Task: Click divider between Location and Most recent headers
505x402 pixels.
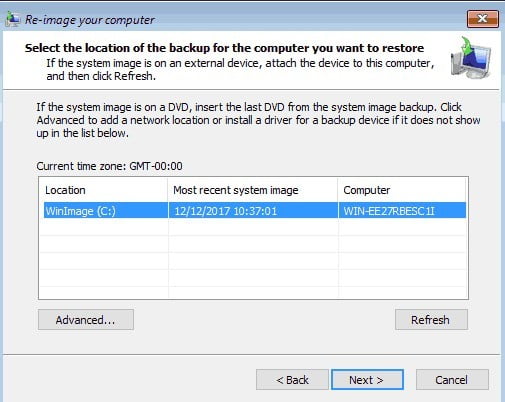Action: pos(168,190)
